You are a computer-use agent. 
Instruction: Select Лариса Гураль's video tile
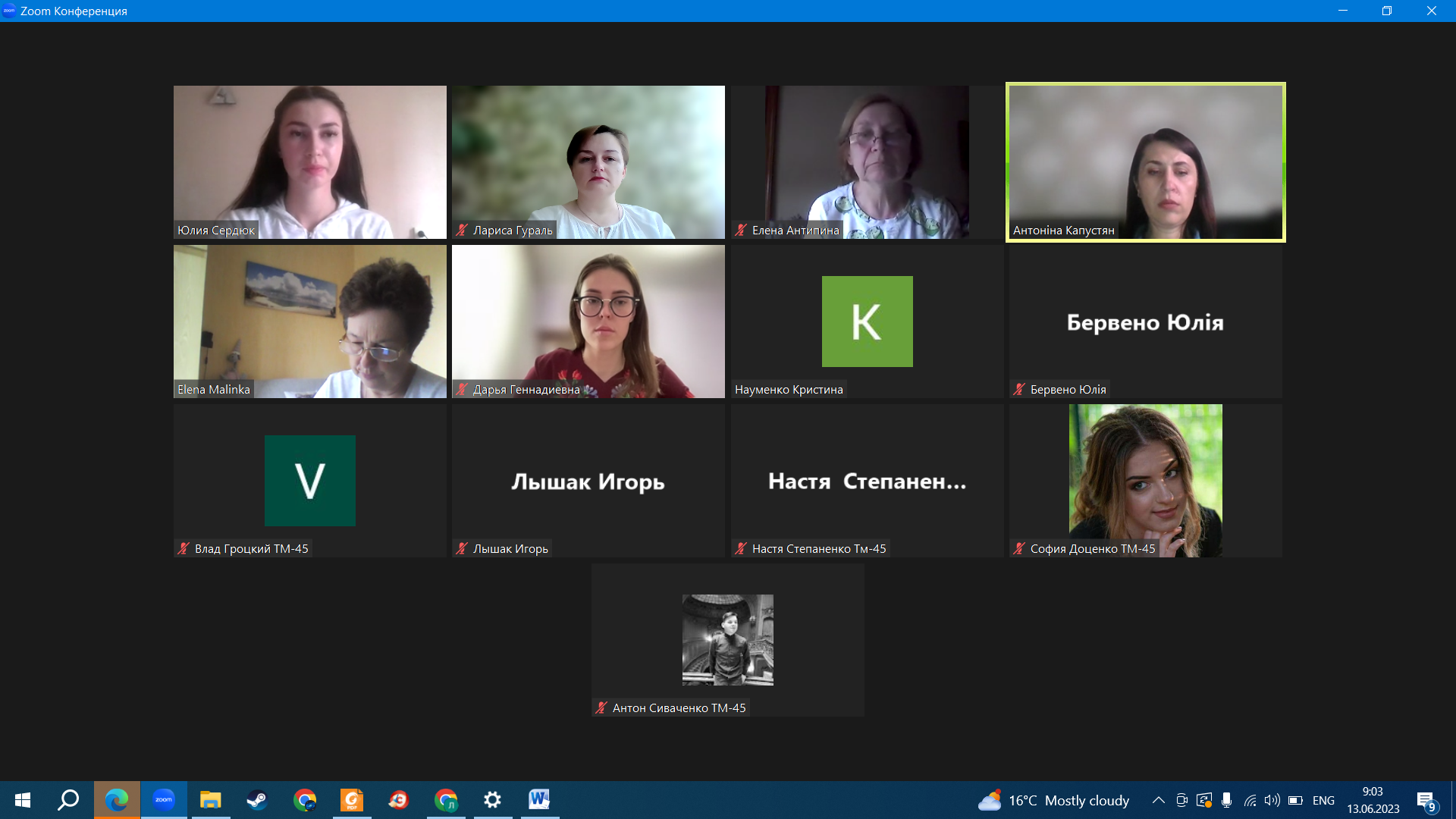588,162
